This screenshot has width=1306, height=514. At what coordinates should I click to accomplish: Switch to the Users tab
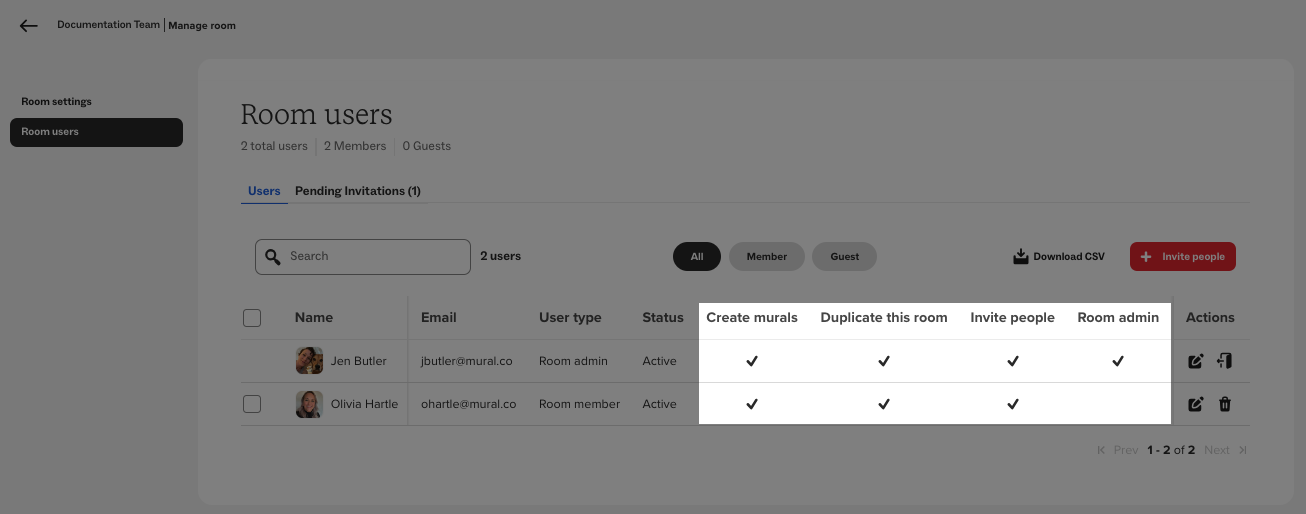coord(264,191)
